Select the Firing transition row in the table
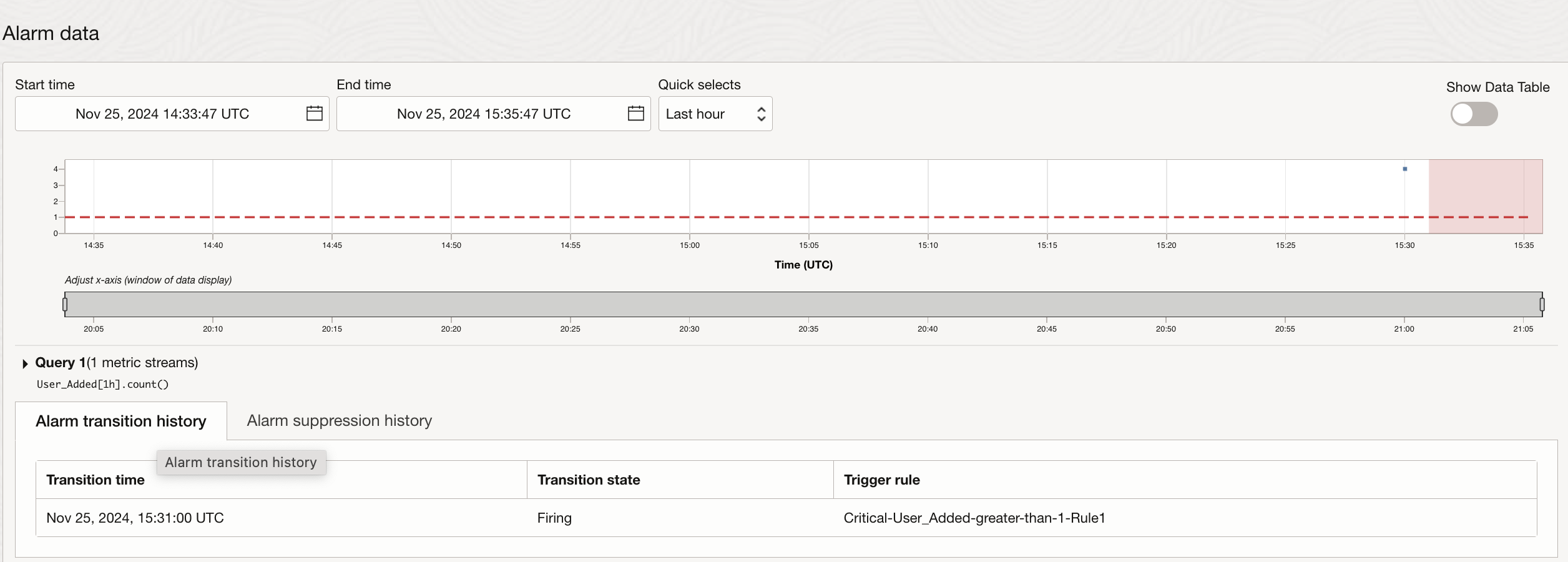The image size is (1568, 562). coord(554,518)
